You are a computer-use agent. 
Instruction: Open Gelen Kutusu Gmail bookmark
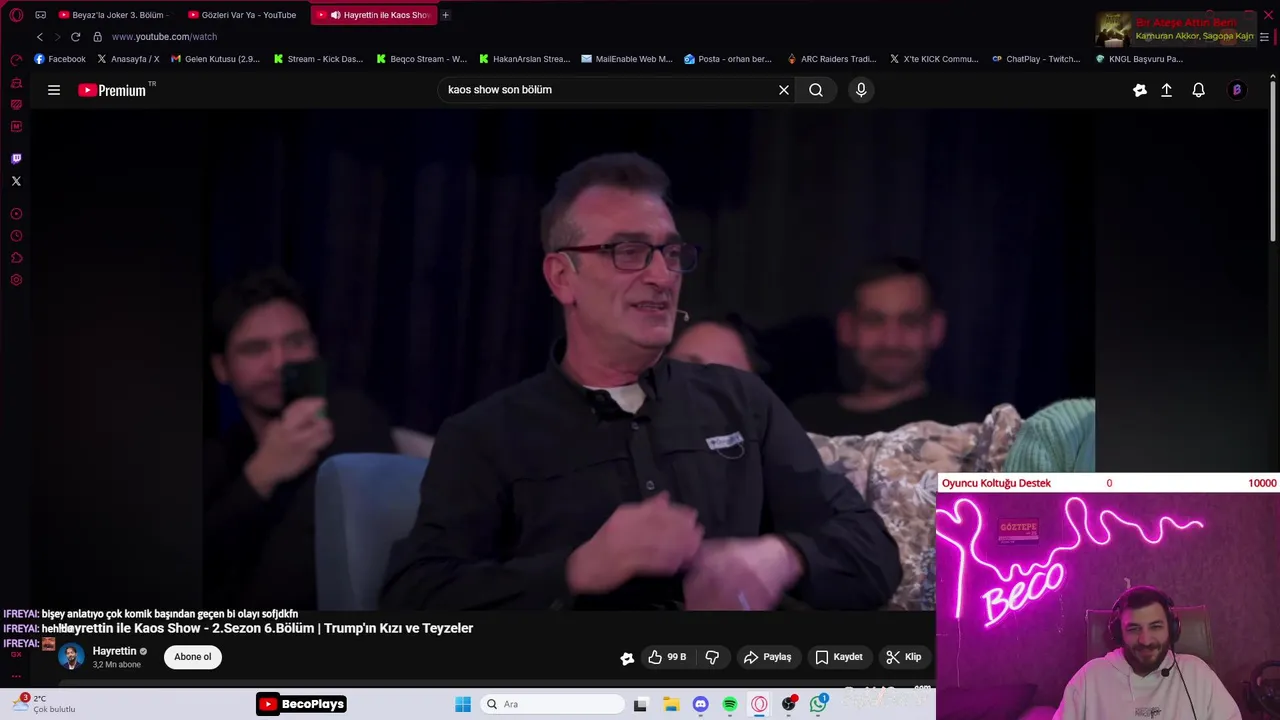click(215, 59)
